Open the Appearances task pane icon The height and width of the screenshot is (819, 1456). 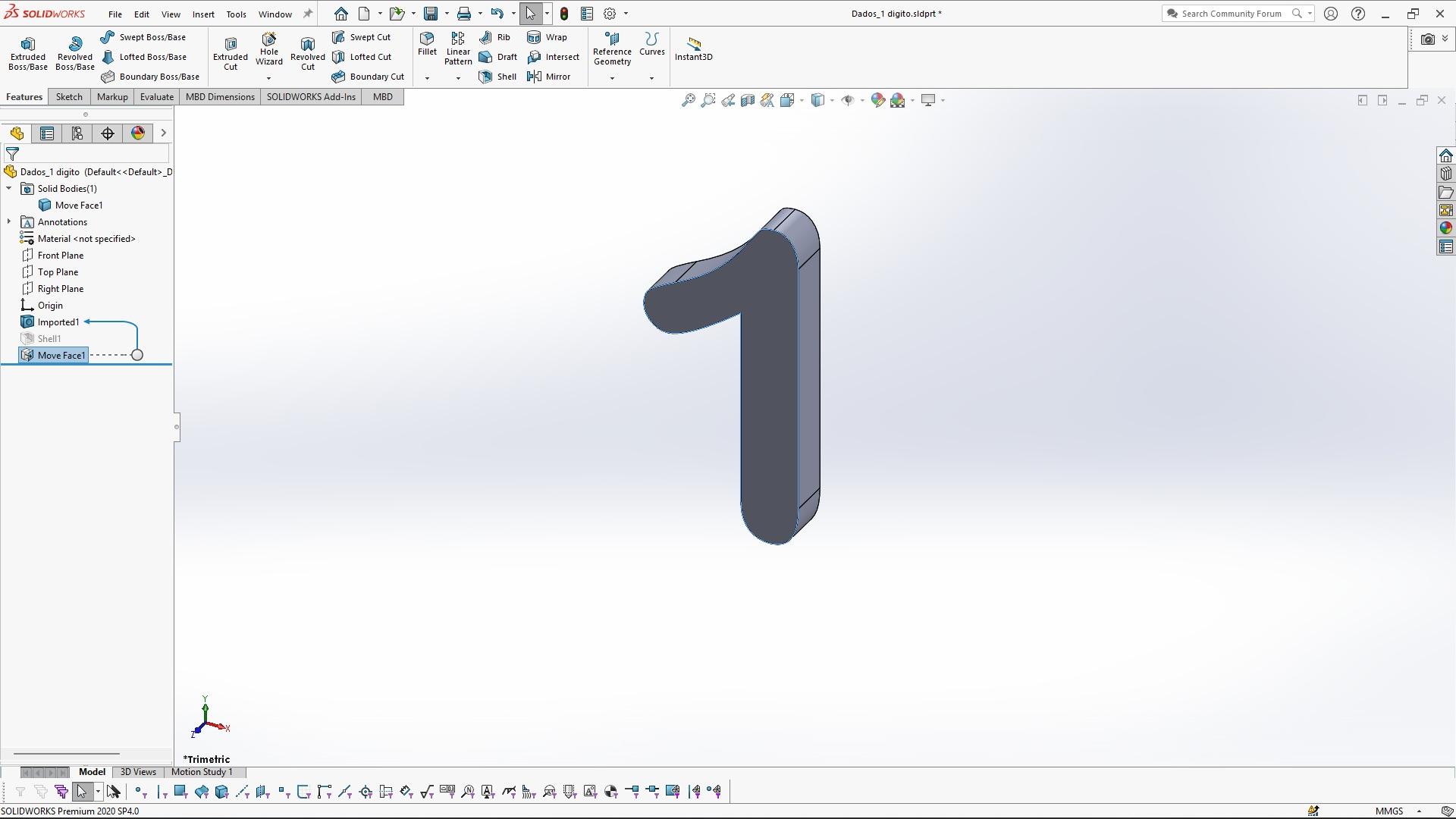tap(1445, 228)
